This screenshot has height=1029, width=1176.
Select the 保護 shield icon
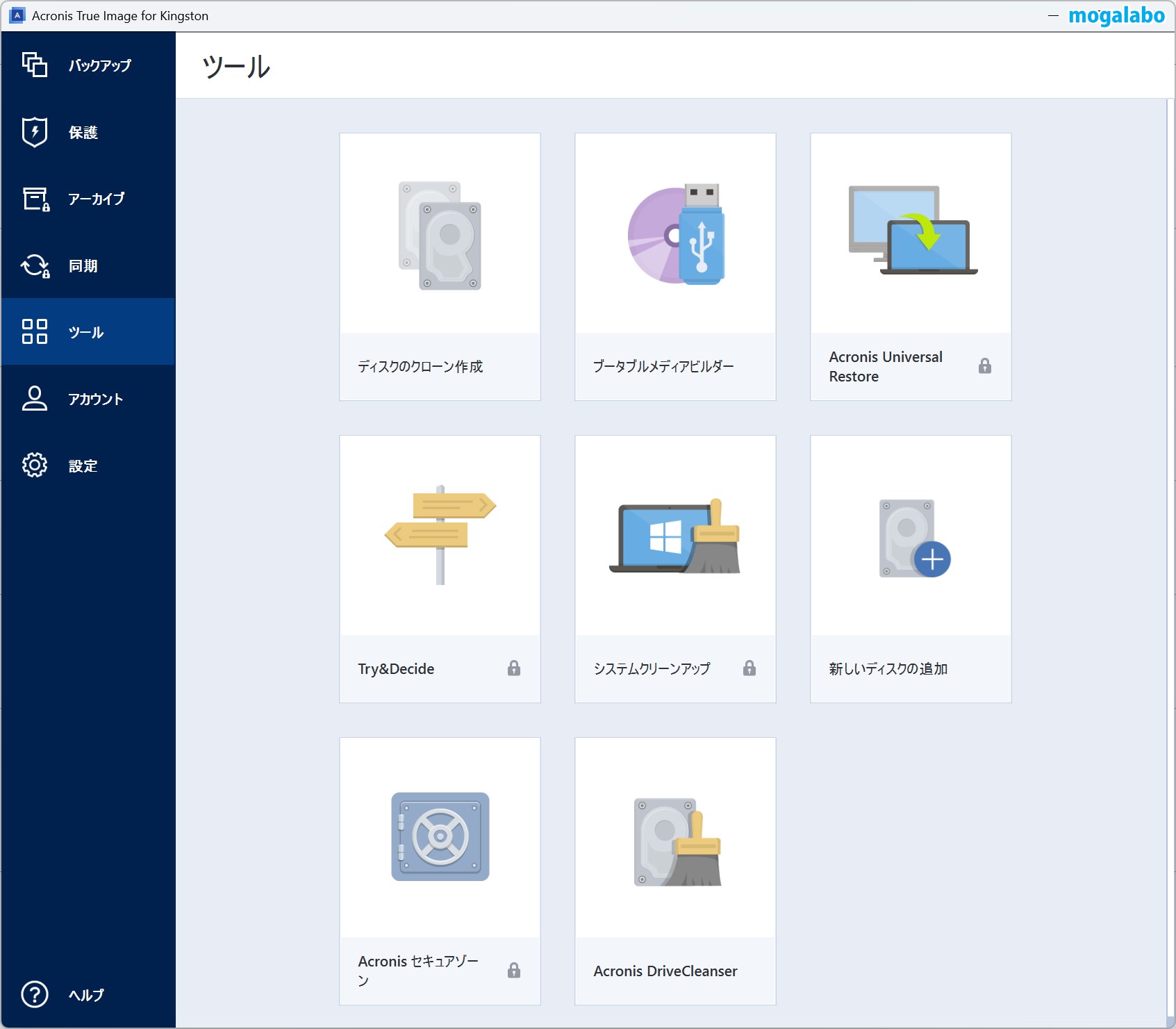[x=34, y=131]
